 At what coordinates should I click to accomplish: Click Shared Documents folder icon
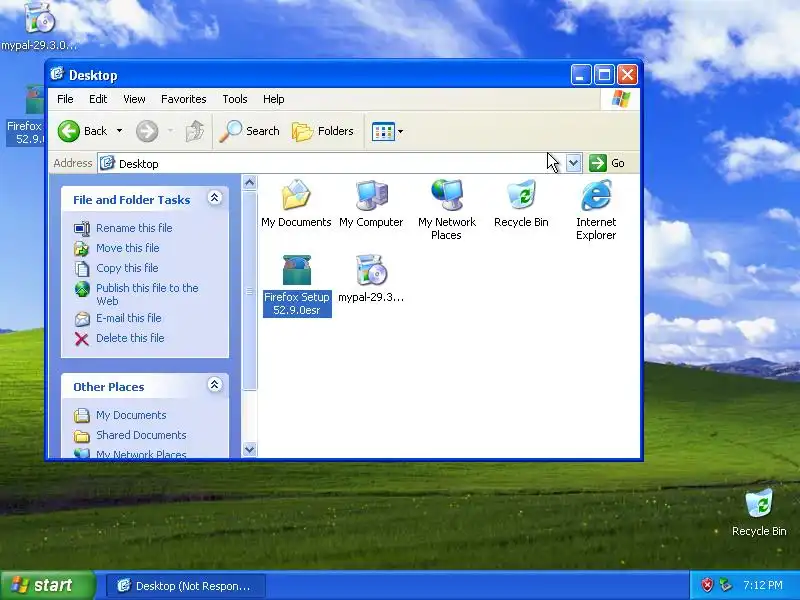(82, 436)
